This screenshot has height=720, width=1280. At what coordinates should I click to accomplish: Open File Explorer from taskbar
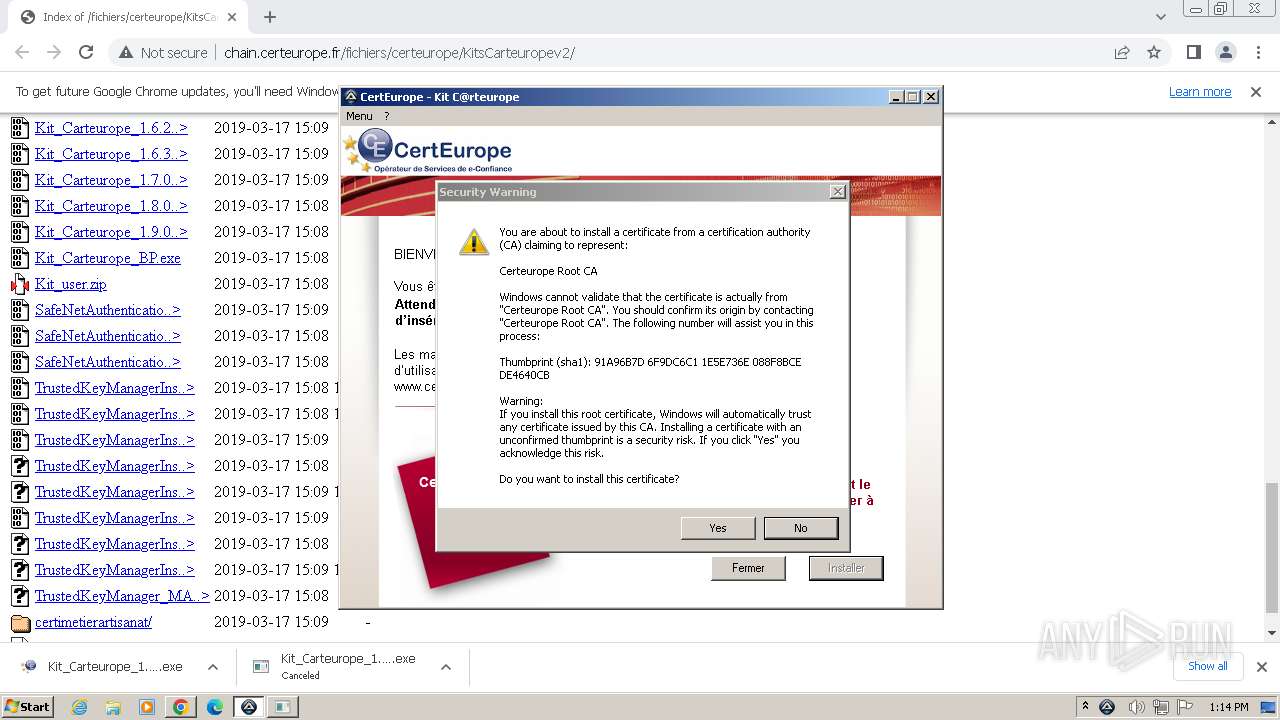point(113,707)
